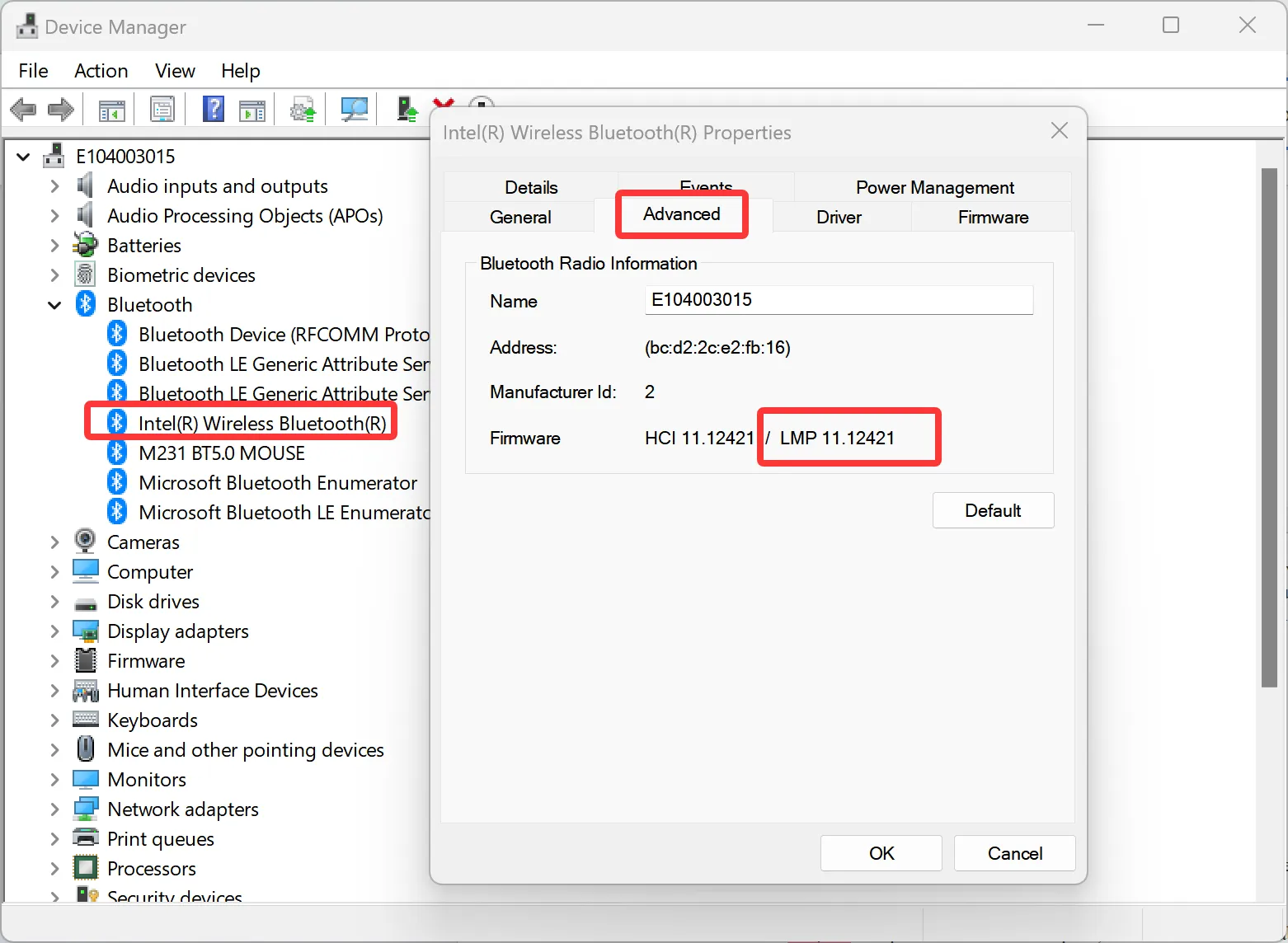Select Intel(R) Wireless Bluetooth(R) device
Screen dimensions: 1288x943
(262, 423)
